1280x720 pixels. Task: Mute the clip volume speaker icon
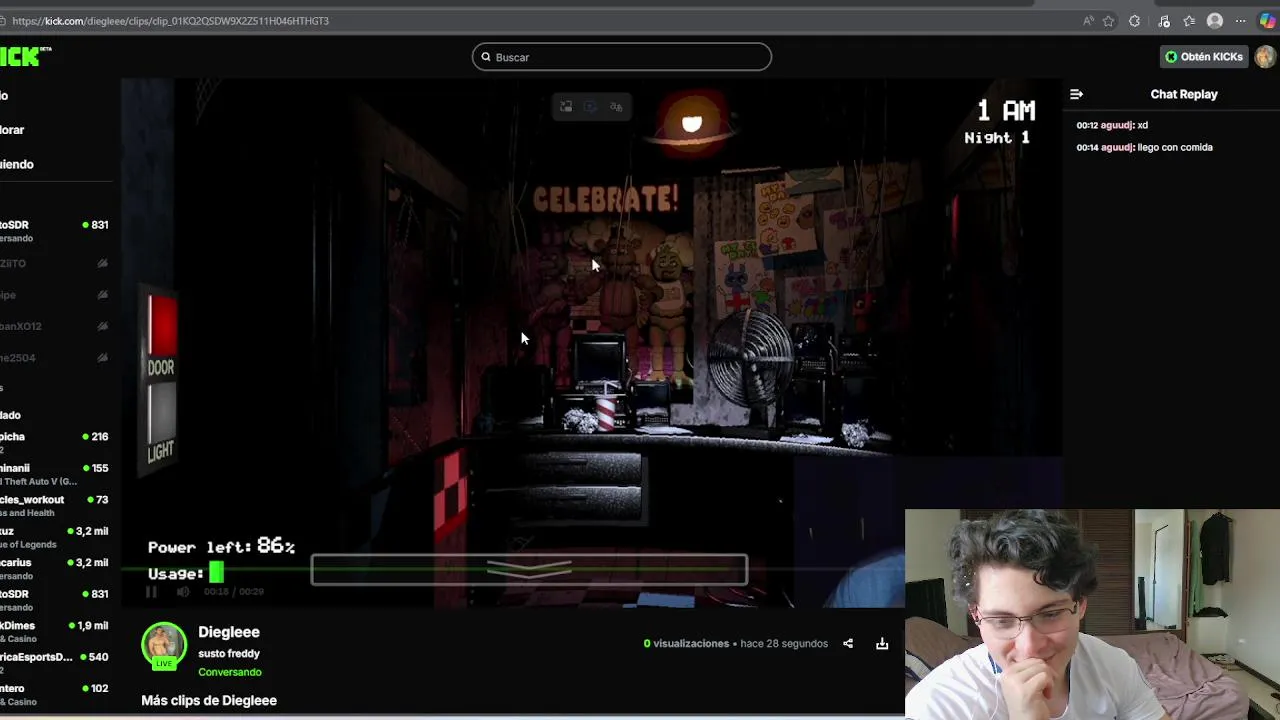183,592
